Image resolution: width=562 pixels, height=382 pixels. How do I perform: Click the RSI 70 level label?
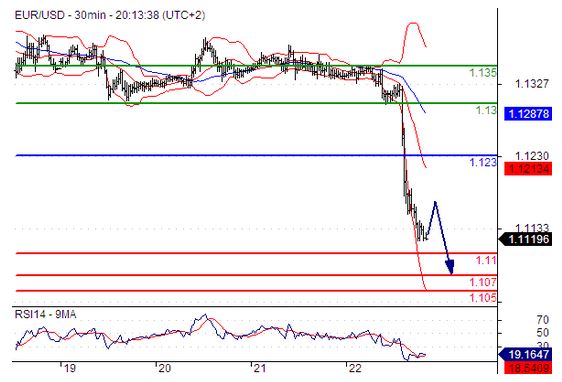click(543, 319)
